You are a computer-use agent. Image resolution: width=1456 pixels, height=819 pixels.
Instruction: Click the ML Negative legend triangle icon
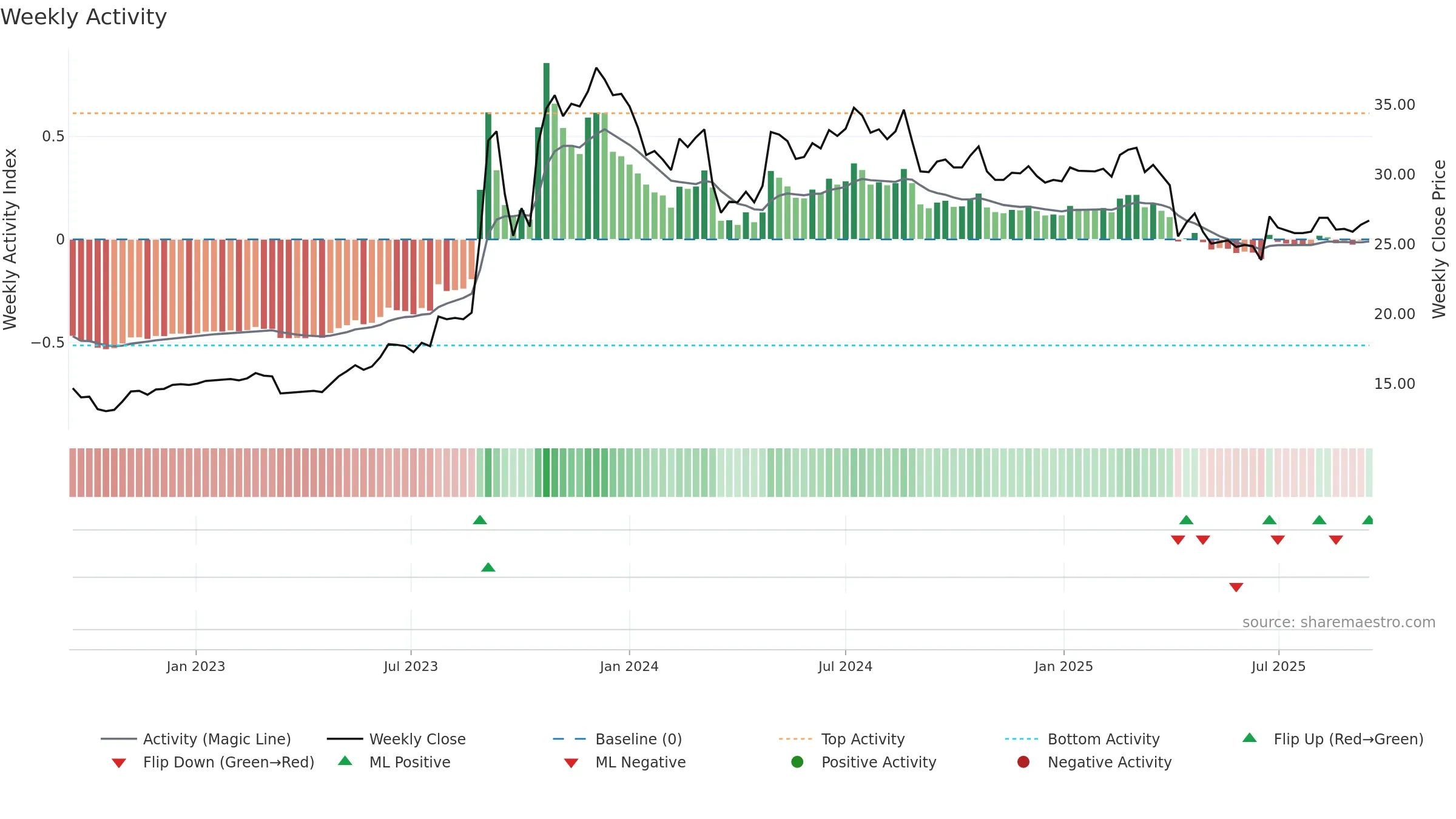click(x=571, y=763)
